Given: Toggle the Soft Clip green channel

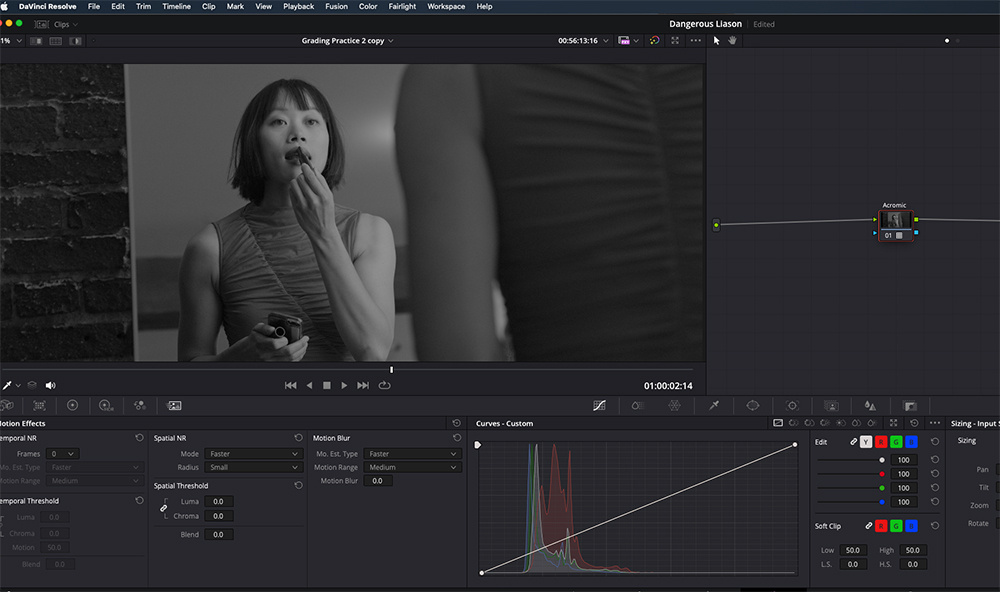Looking at the screenshot, I should click(x=896, y=526).
